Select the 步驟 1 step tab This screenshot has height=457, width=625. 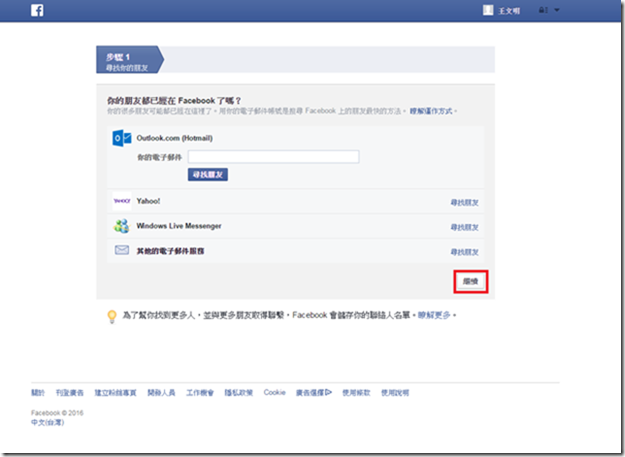point(130,60)
